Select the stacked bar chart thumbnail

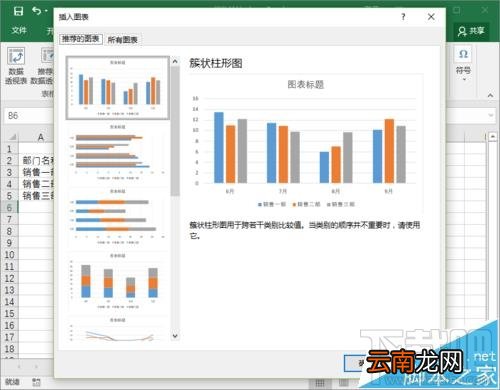coord(118,217)
